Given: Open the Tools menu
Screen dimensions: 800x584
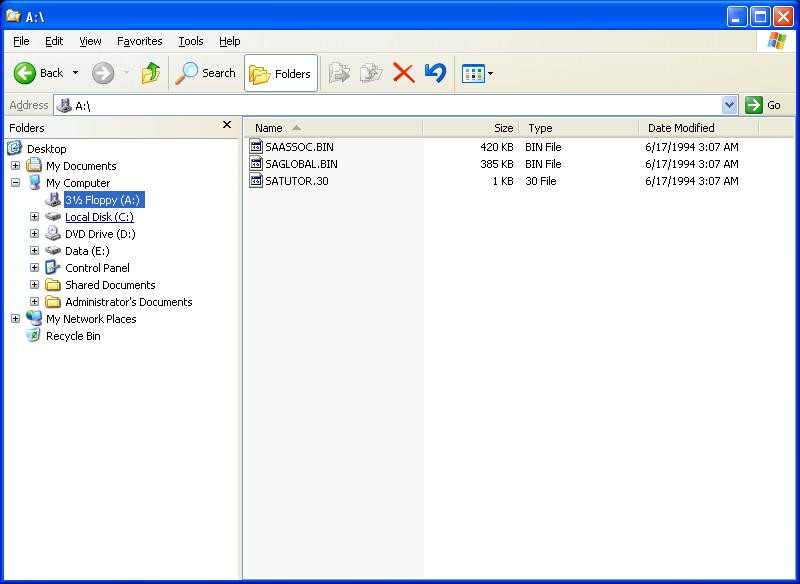Looking at the screenshot, I should pos(190,41).
